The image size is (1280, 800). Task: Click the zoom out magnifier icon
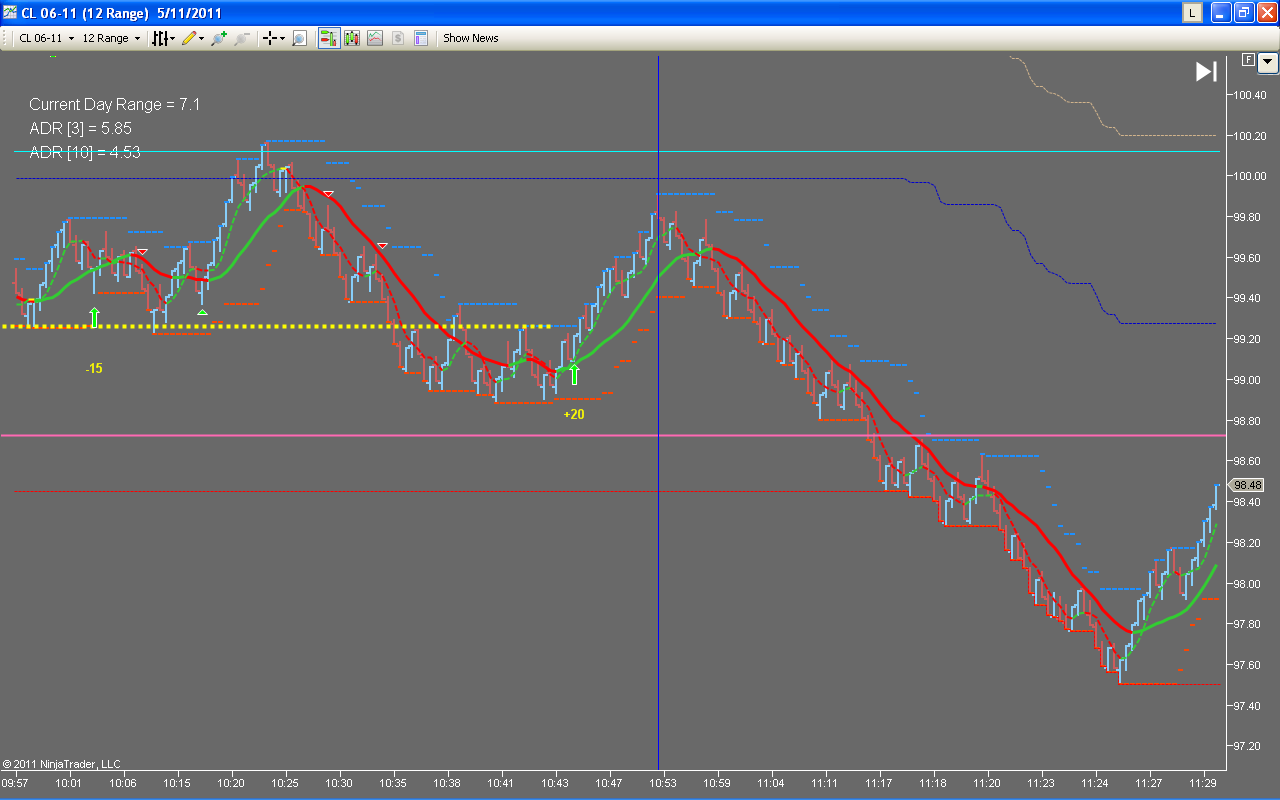point(242,38)
